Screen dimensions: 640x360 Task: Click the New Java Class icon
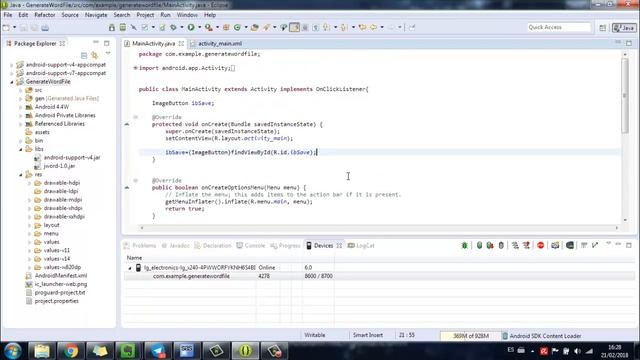tap(237, 27)
